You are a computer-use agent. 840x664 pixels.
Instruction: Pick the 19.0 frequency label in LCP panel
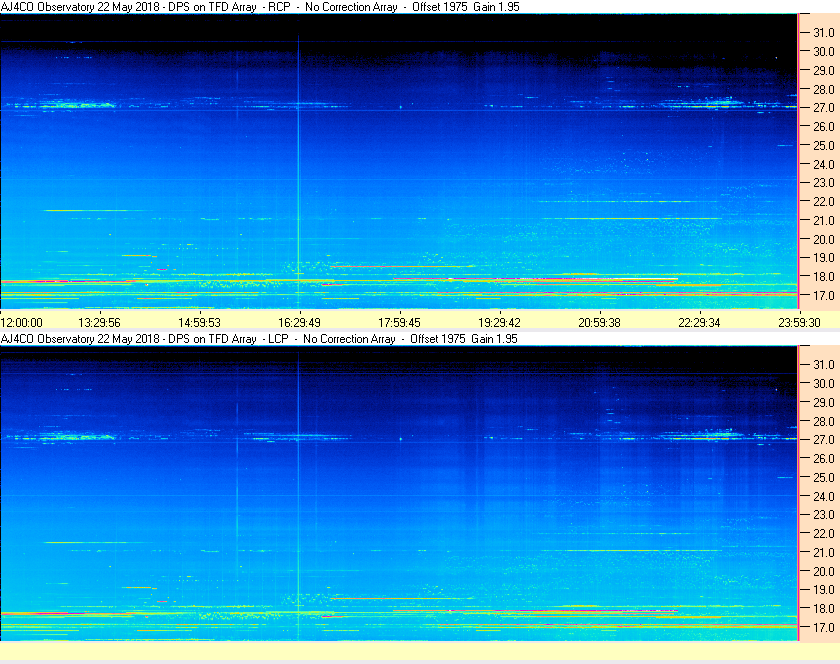point(824,590)
